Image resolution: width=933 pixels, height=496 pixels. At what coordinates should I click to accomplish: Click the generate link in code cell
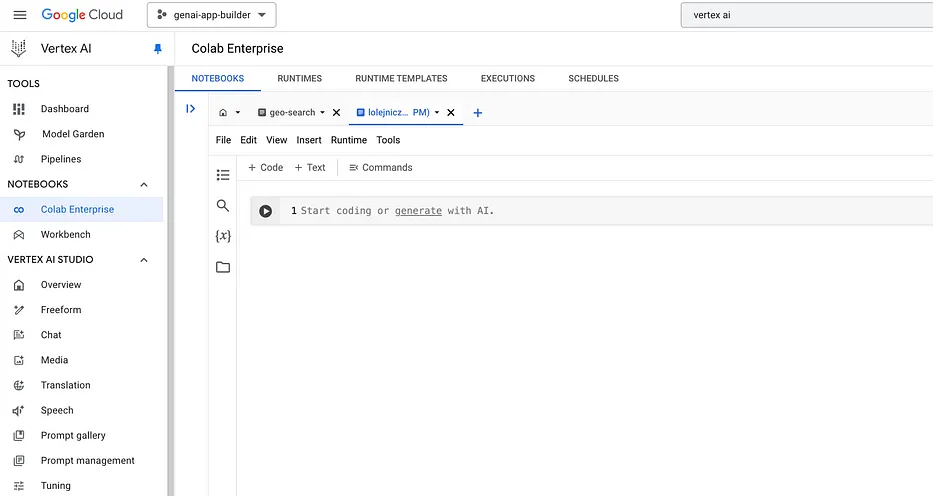pos(418,211)
